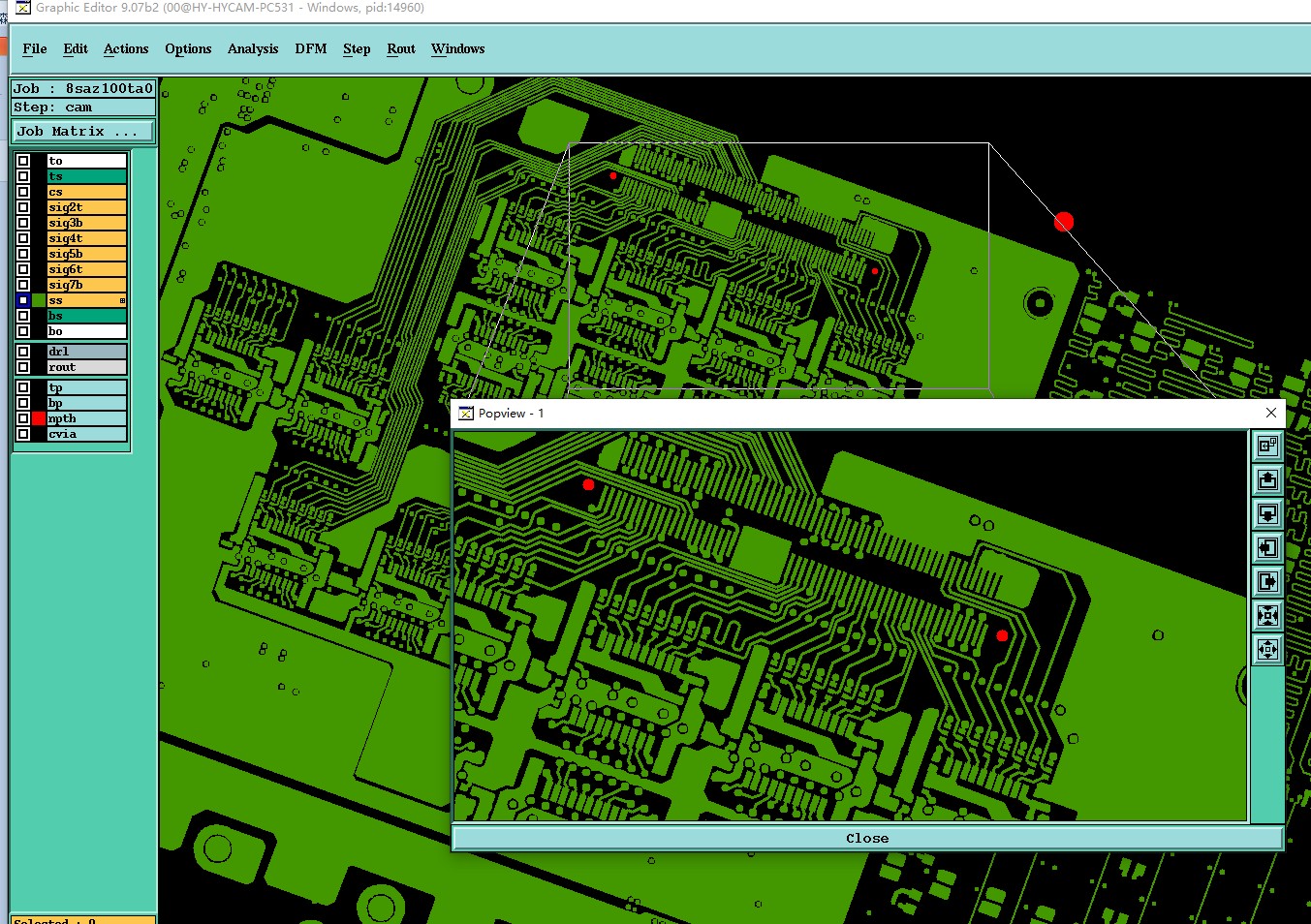Enable the drl layer checkbox
1311x924 pixels.
(23, 352)
